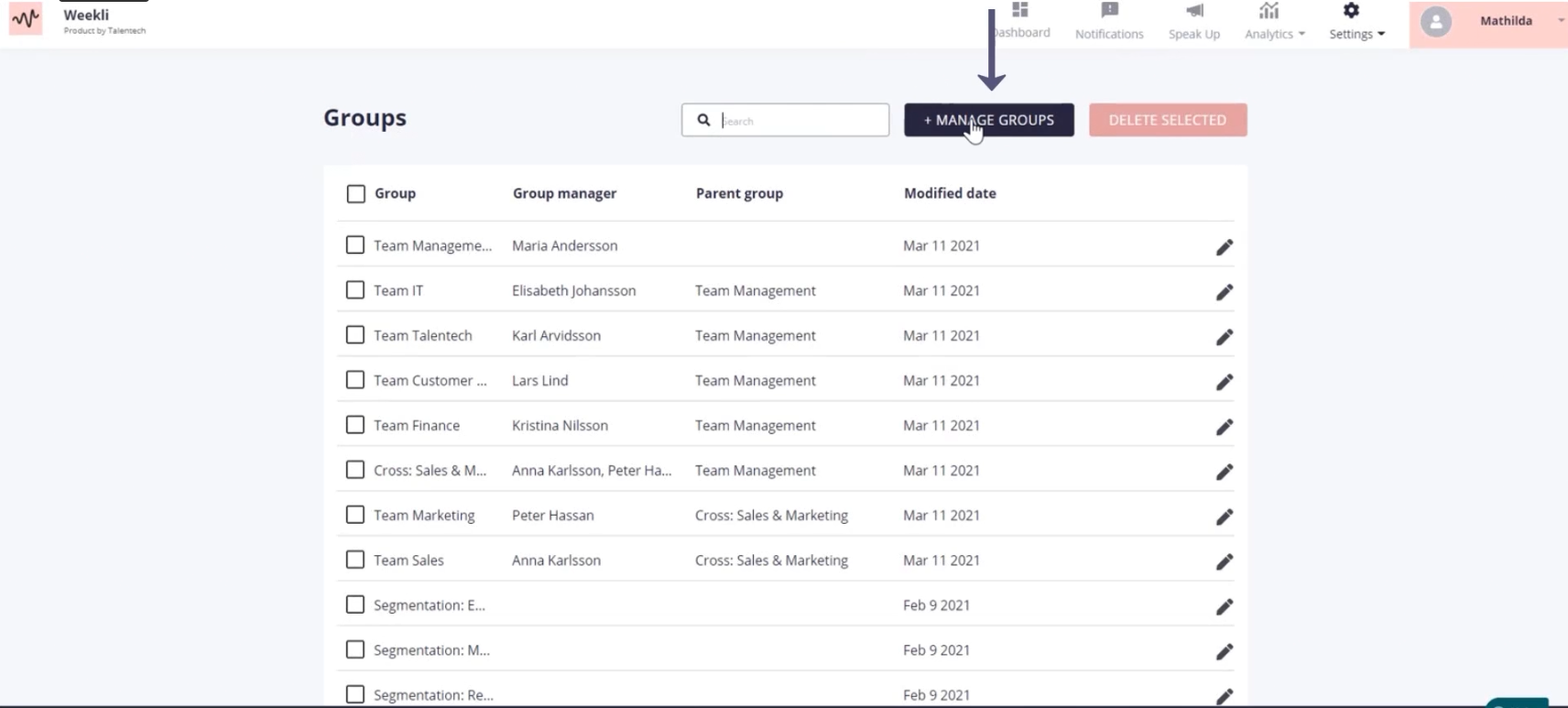Check the Cross: Sales & M... row checkbox
This screenshot has height=708, width=1568.
(x=355, y=469)
